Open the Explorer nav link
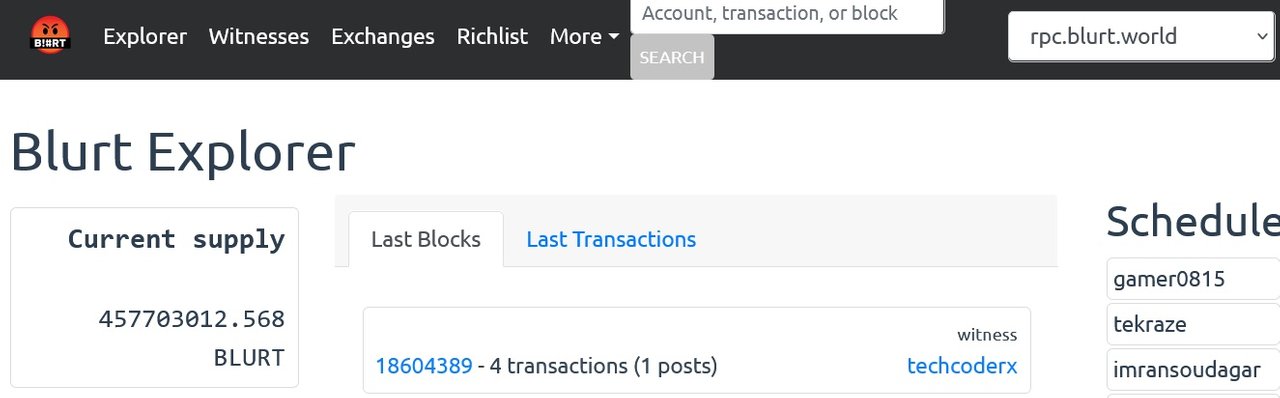Image resolution: width=1280 pixels, height=398 pixels. click(x=145, y=37)
